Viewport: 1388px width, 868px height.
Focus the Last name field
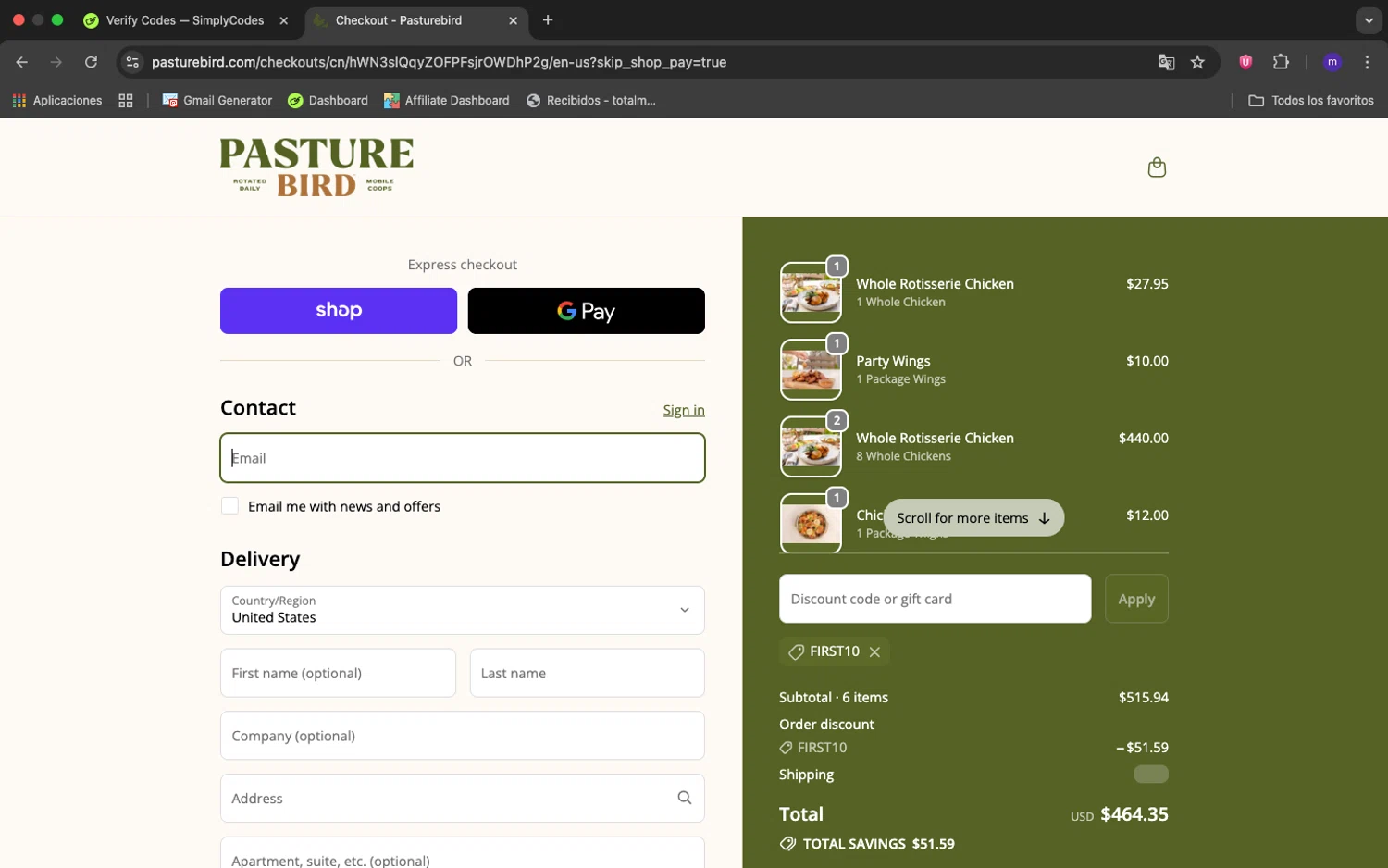pyautogui.click(x=588, y=673)
